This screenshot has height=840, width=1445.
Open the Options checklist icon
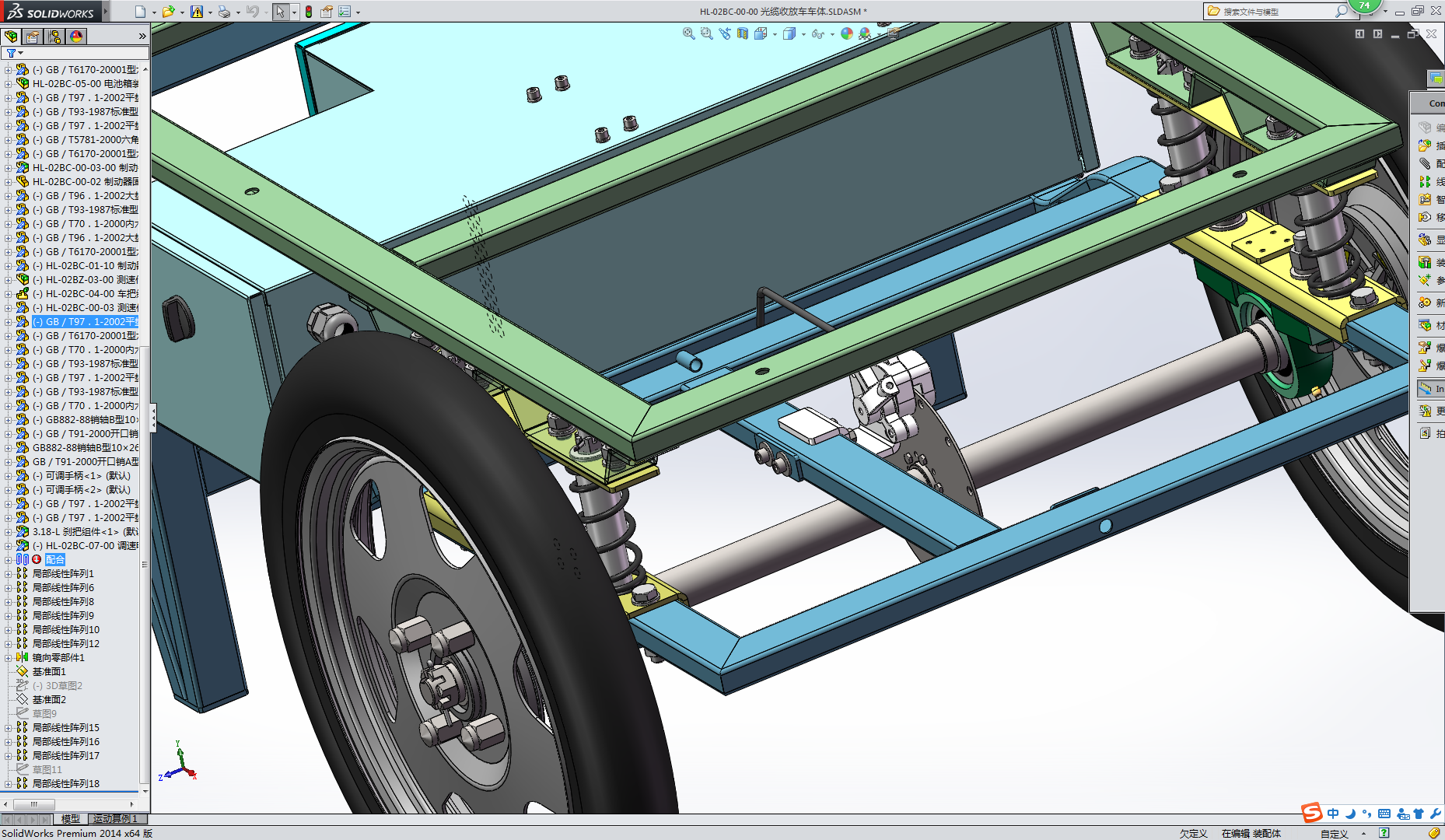pyautogui.click(x=345, y=12)
